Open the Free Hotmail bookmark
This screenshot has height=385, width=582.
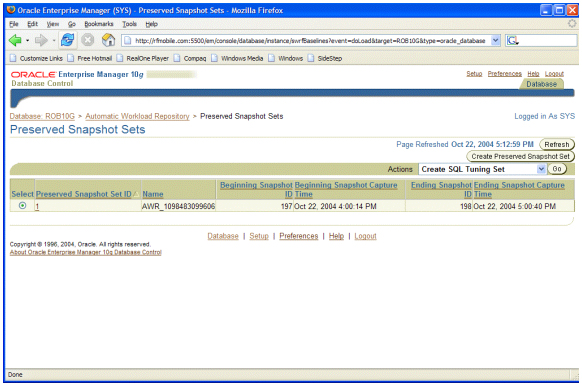[90, 58]
